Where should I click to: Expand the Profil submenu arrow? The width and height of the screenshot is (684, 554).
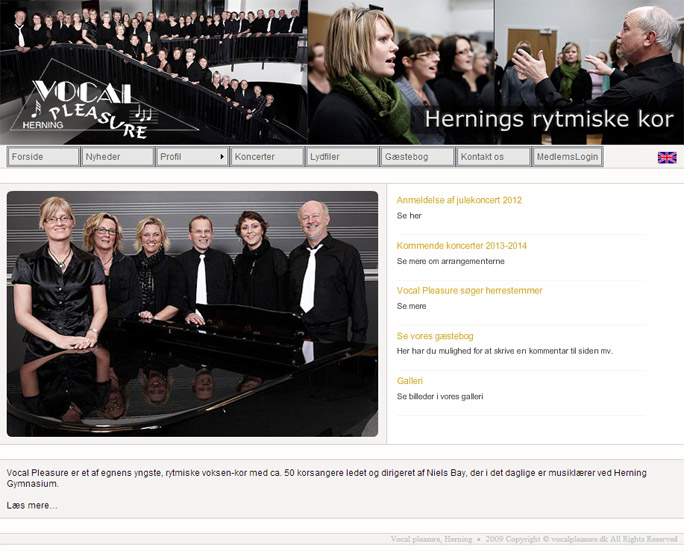pyautogui.click(x=222, y=157)
